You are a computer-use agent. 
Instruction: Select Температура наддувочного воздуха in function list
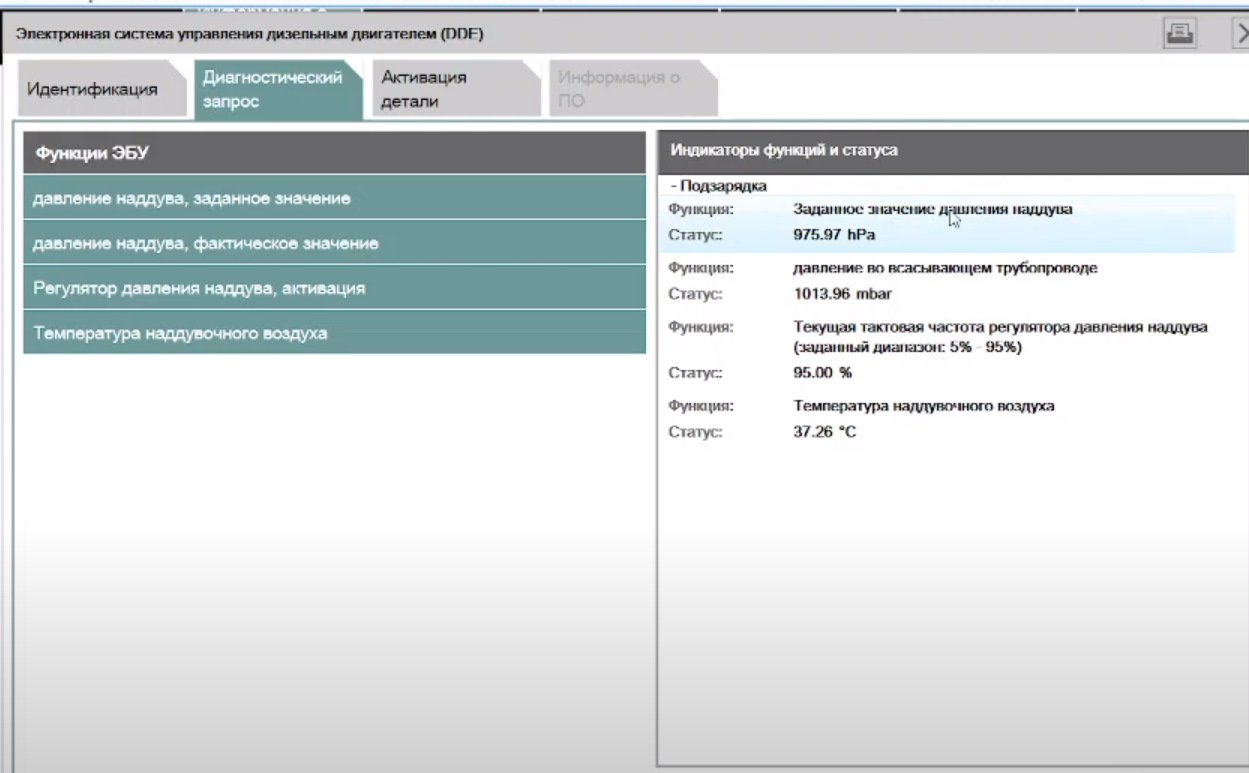[x=334, y=333]
